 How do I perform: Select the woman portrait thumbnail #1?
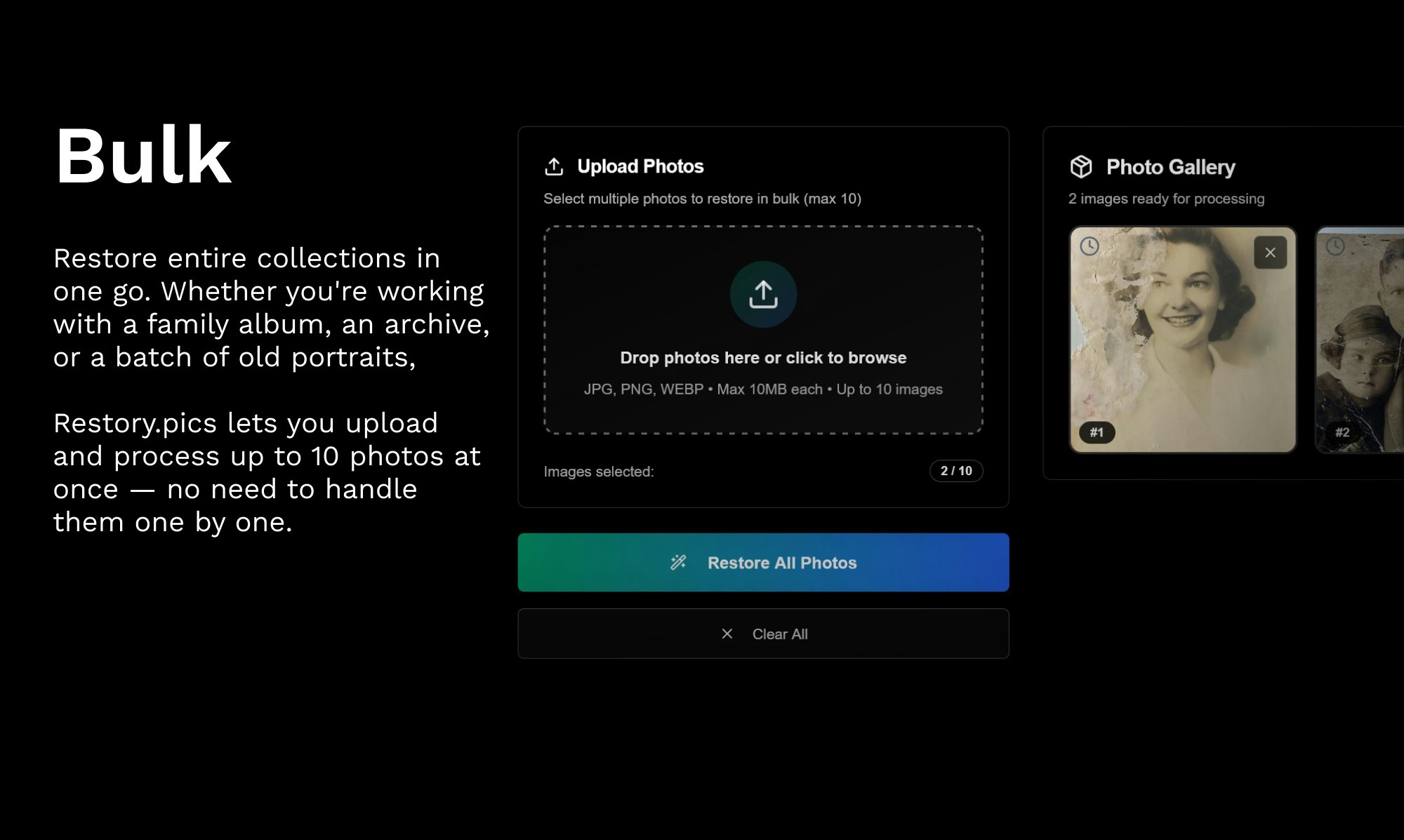click(x=1183, y=340)
